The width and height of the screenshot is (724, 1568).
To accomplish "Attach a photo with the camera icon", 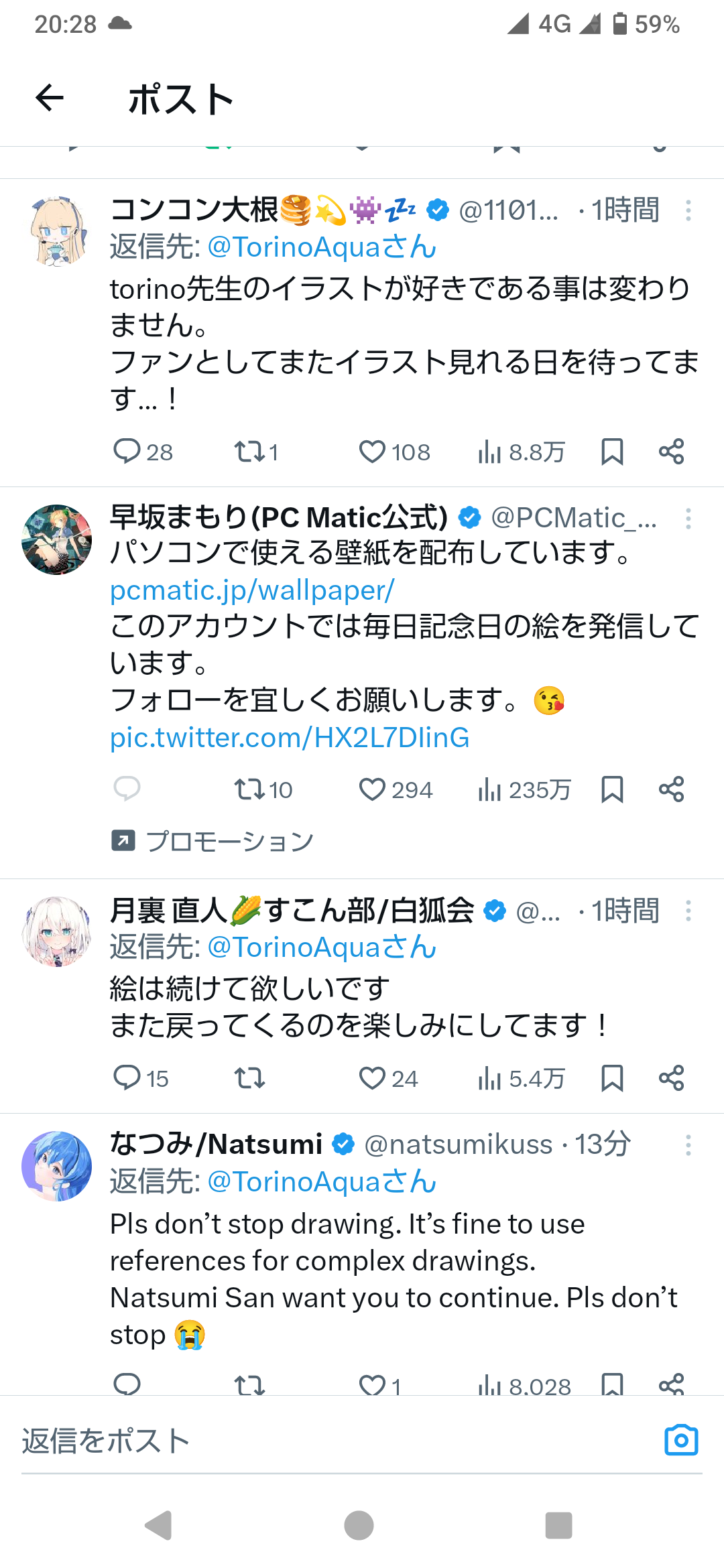I will 681,1440.
